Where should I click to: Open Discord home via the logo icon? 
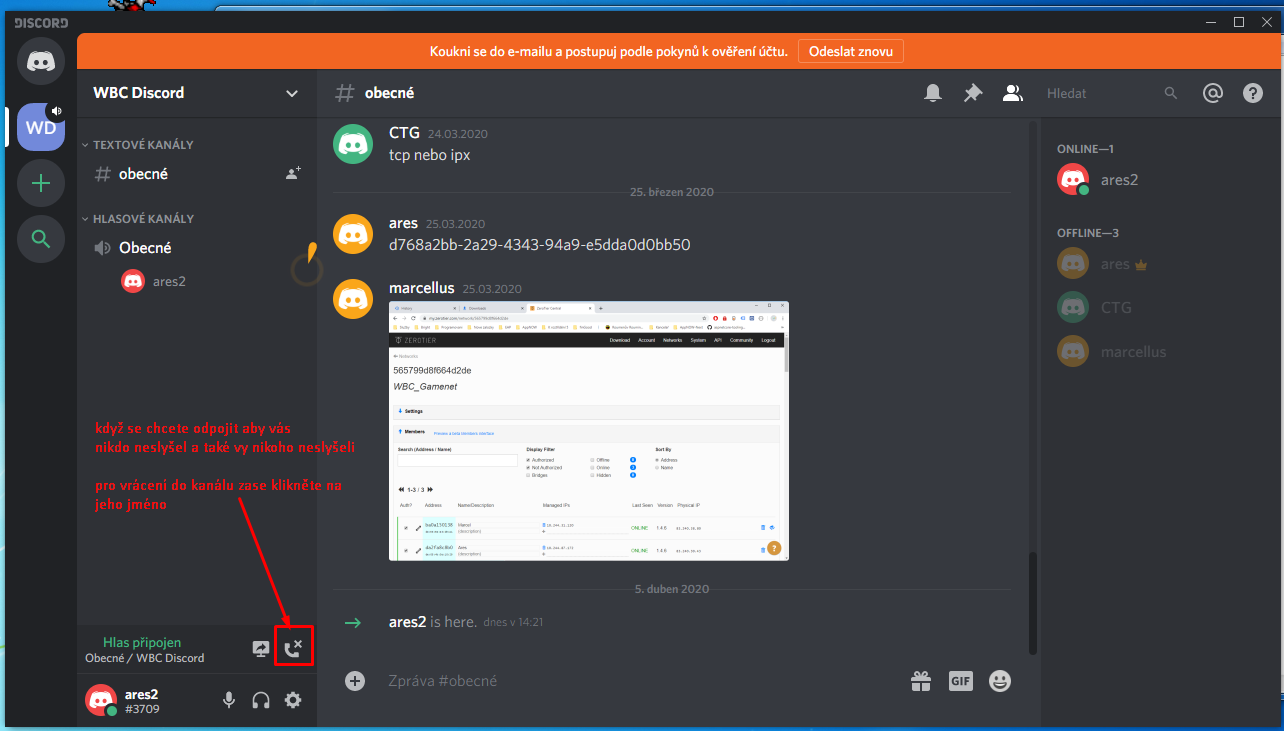click(x=41, y=63)
